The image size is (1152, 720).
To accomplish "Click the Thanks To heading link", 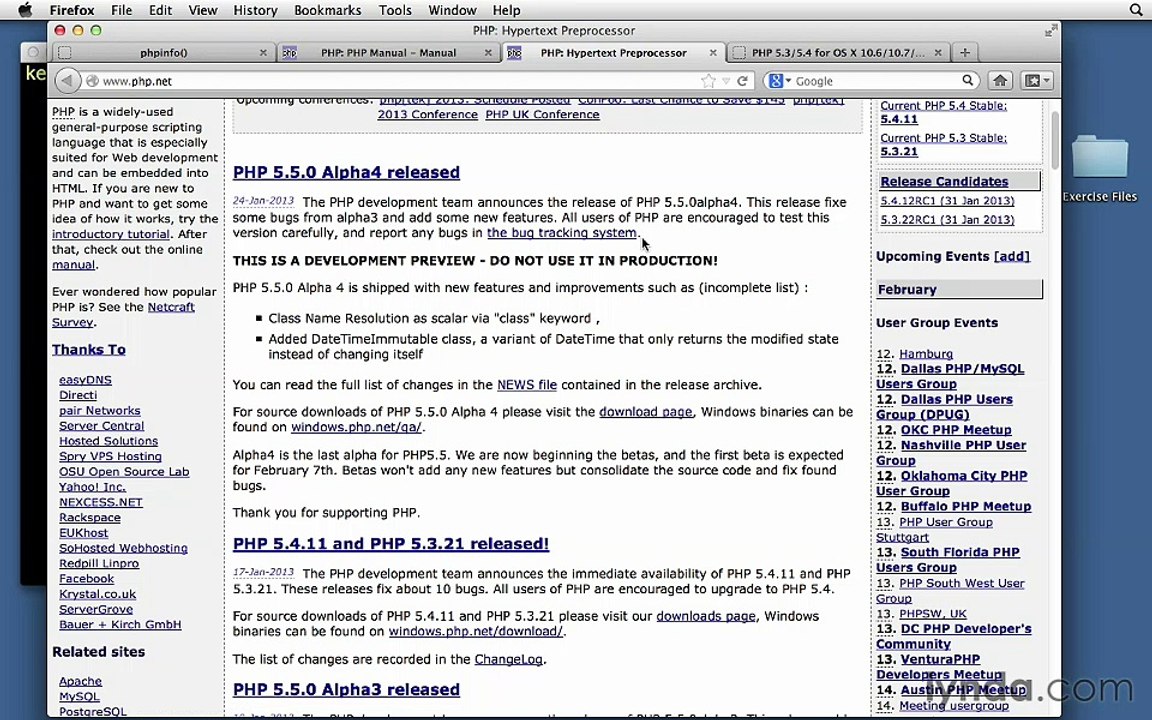I will (x=89, y=350).
